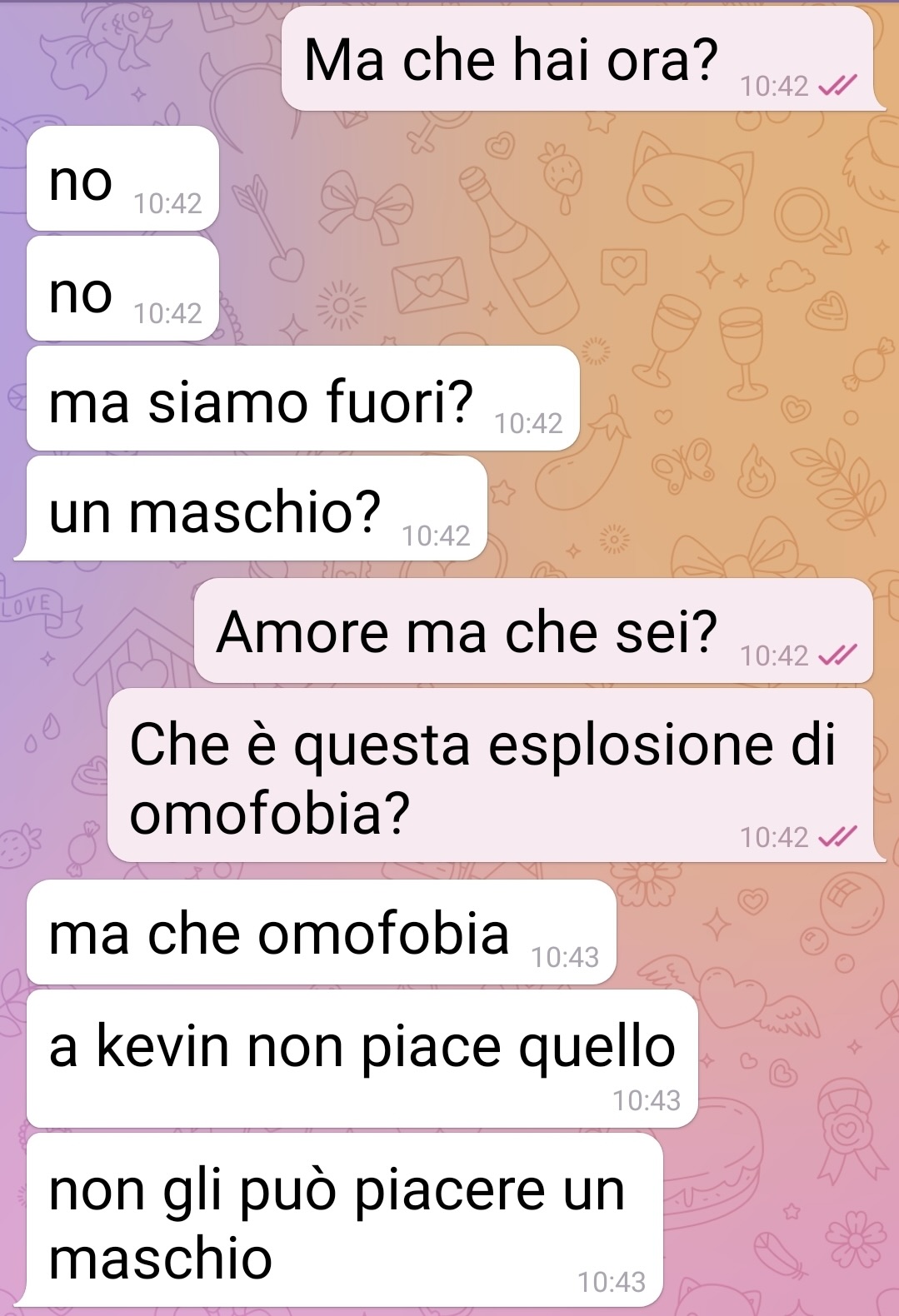899x1316 pixels.
Task: Tap the 'Amore ma che sei?' message
Action: pyautogui.click(x=533, y=631)
